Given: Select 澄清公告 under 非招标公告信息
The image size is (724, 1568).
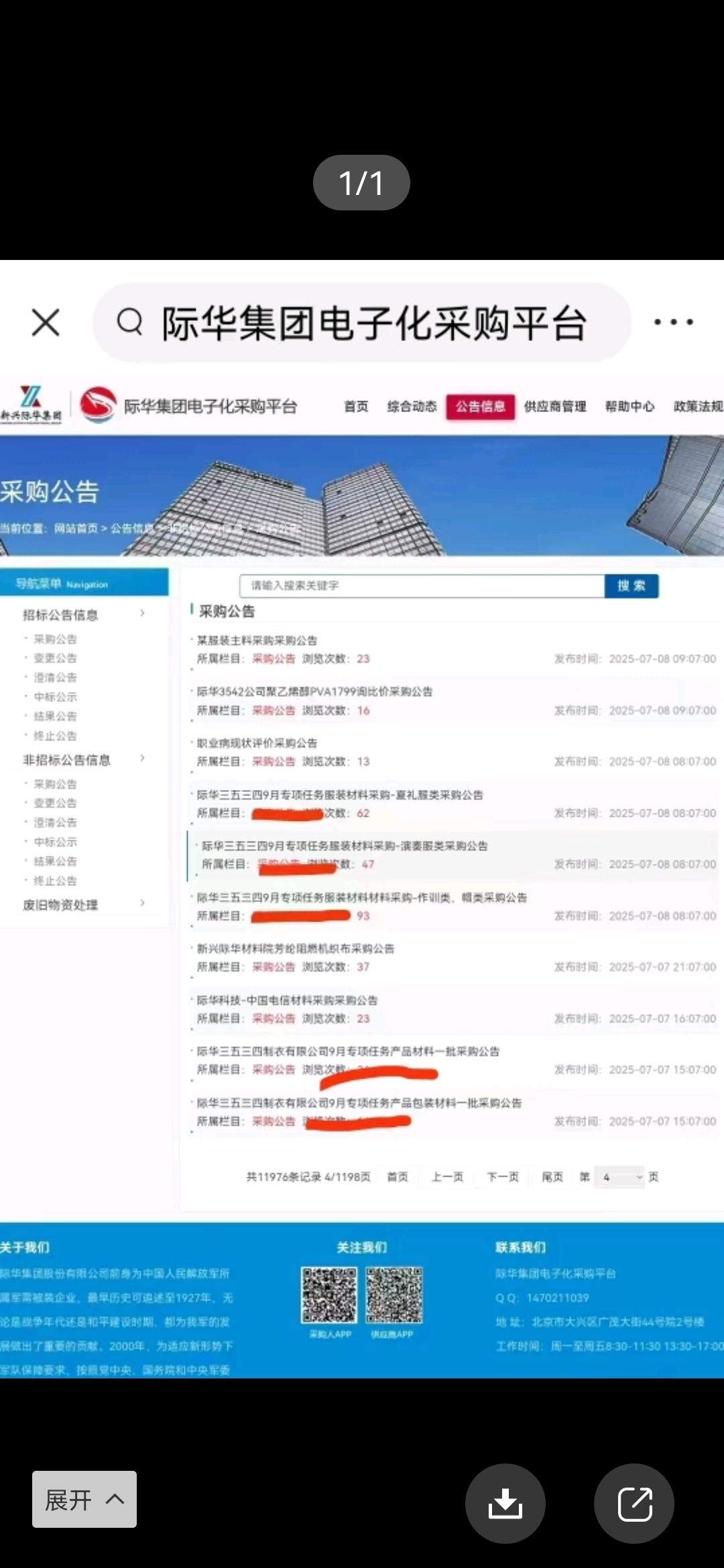Looking at the screenshot, I should tap(56, 822).
